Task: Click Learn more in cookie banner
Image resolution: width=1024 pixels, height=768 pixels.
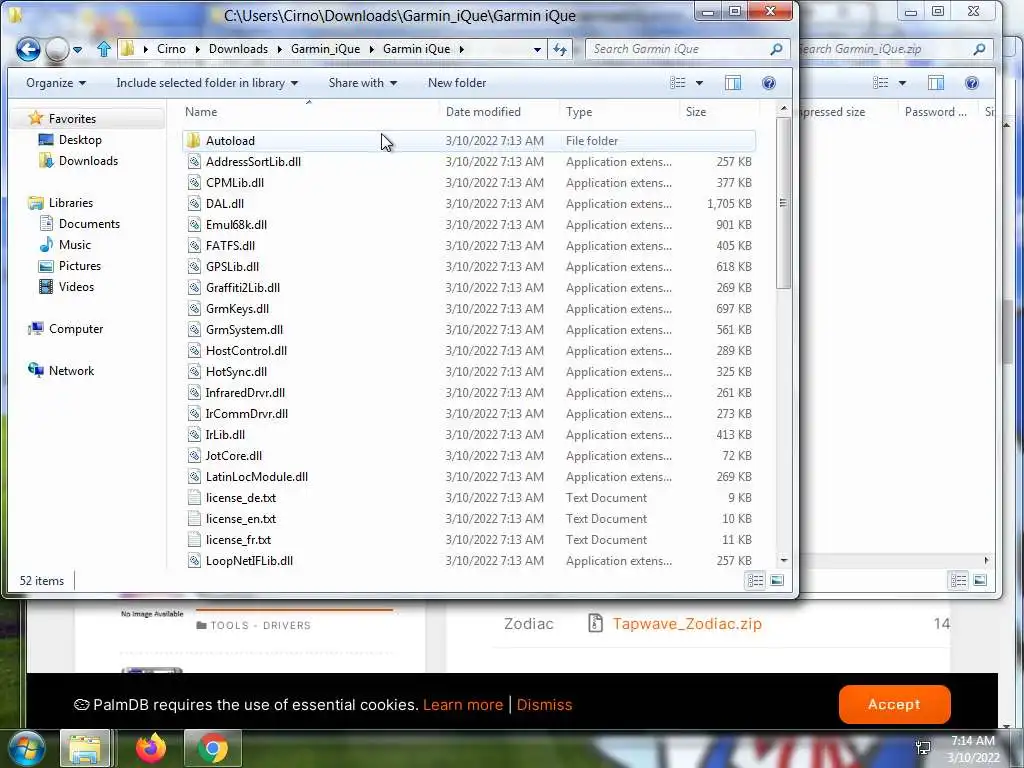Action: (x=463, y=705)
